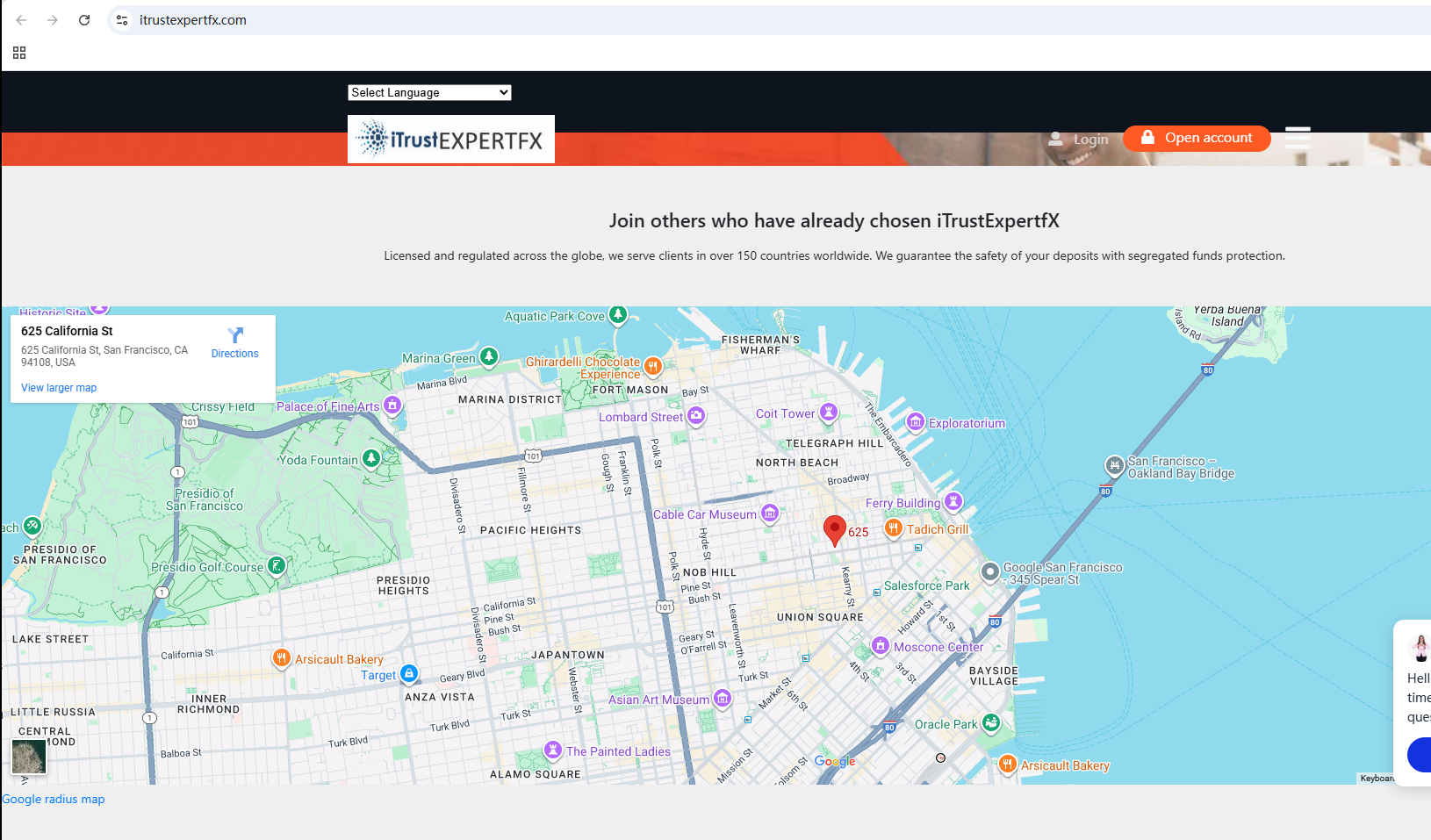Click the Ghirardelli Chocolate Experience restaurant marker

tap(652, 366)
